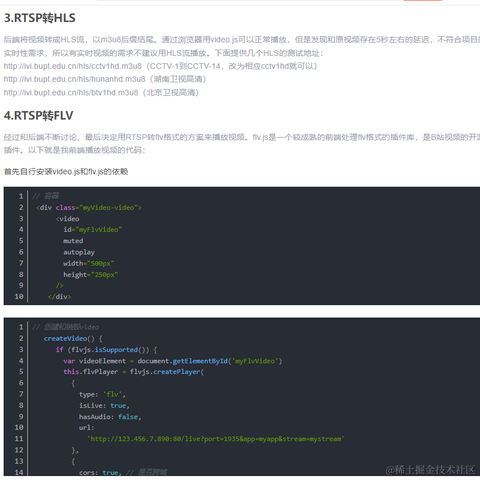Click the closing '</div>' code line
Image resolution: width=480 pixels, height=480 pixels.
(x=59, y=296)
